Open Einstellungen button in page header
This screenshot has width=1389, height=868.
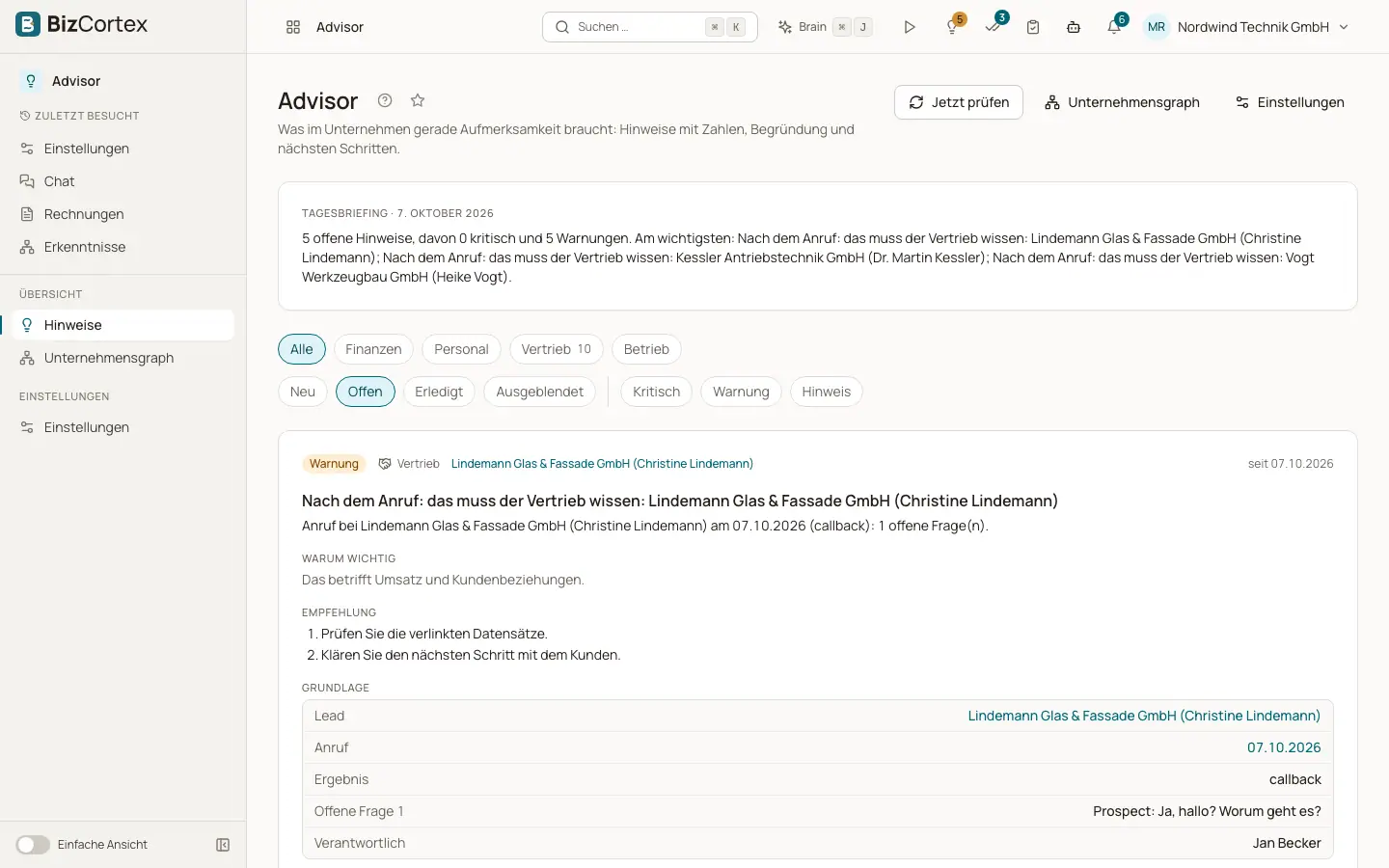pos(1290,102)
